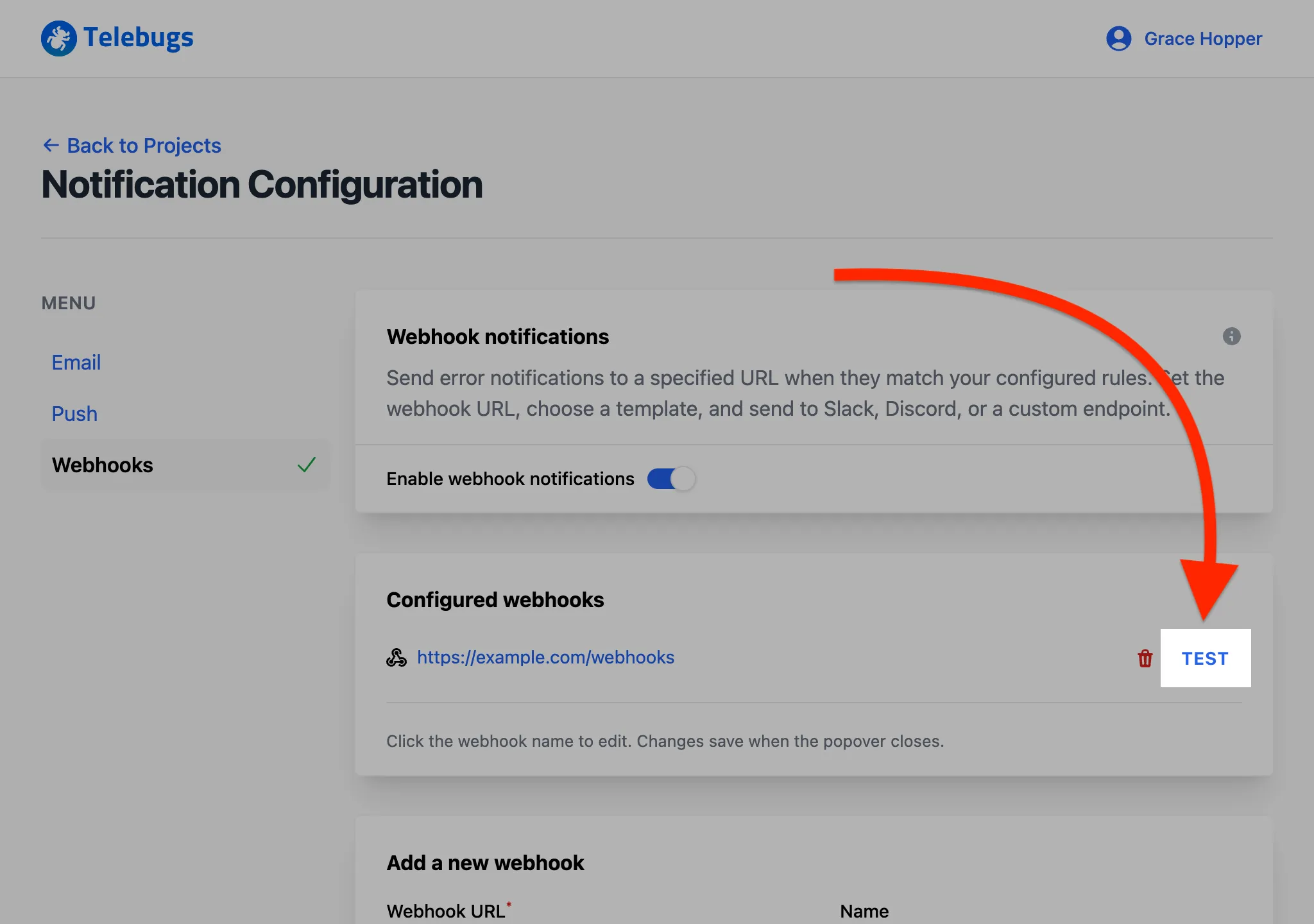Click the back arrow icon
Image resolution: width=1314 pixels, height=924 pixels.
click(x=51, y=145)
